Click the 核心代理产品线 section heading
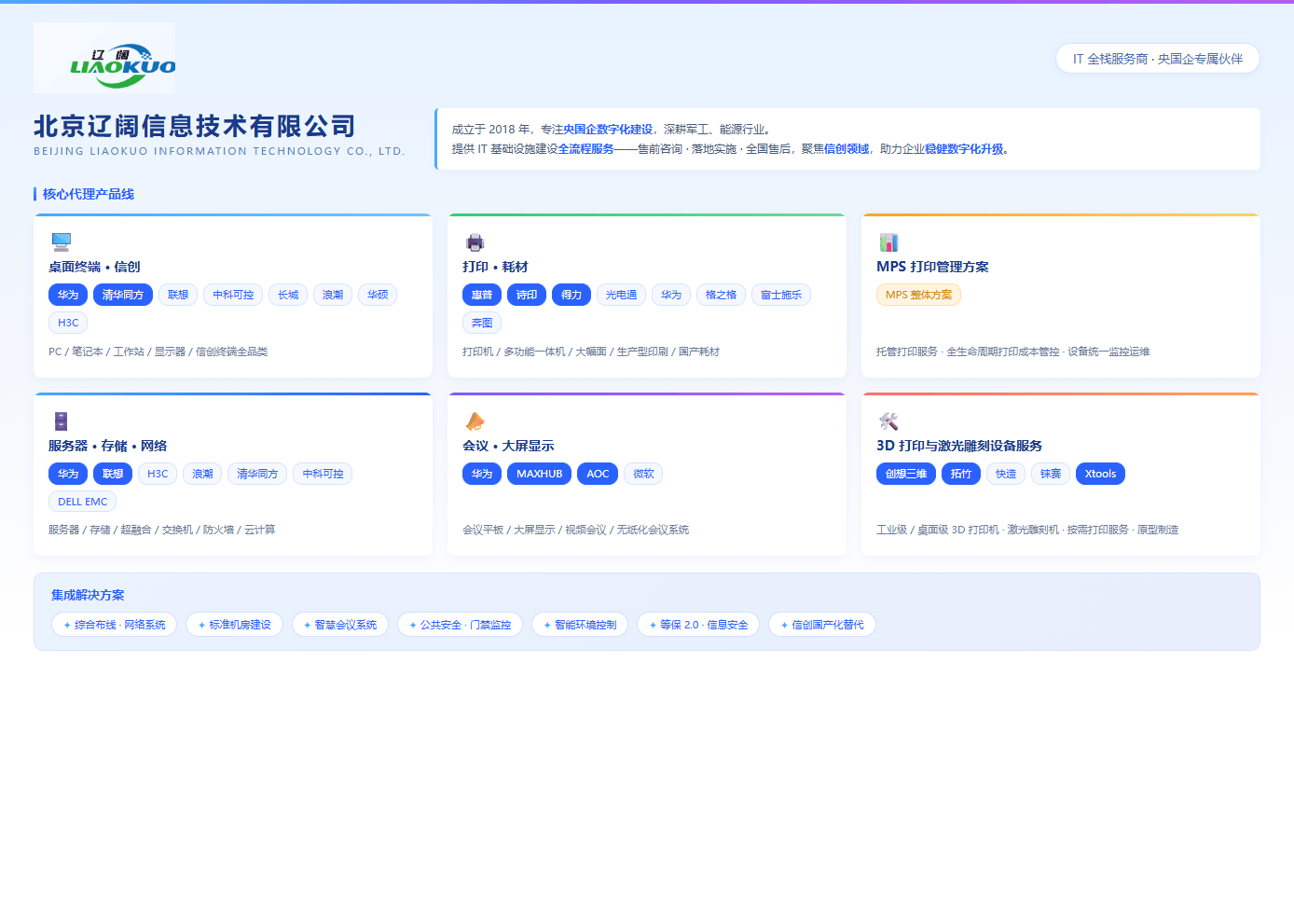Screen dimensions: 1294x924 89,194
